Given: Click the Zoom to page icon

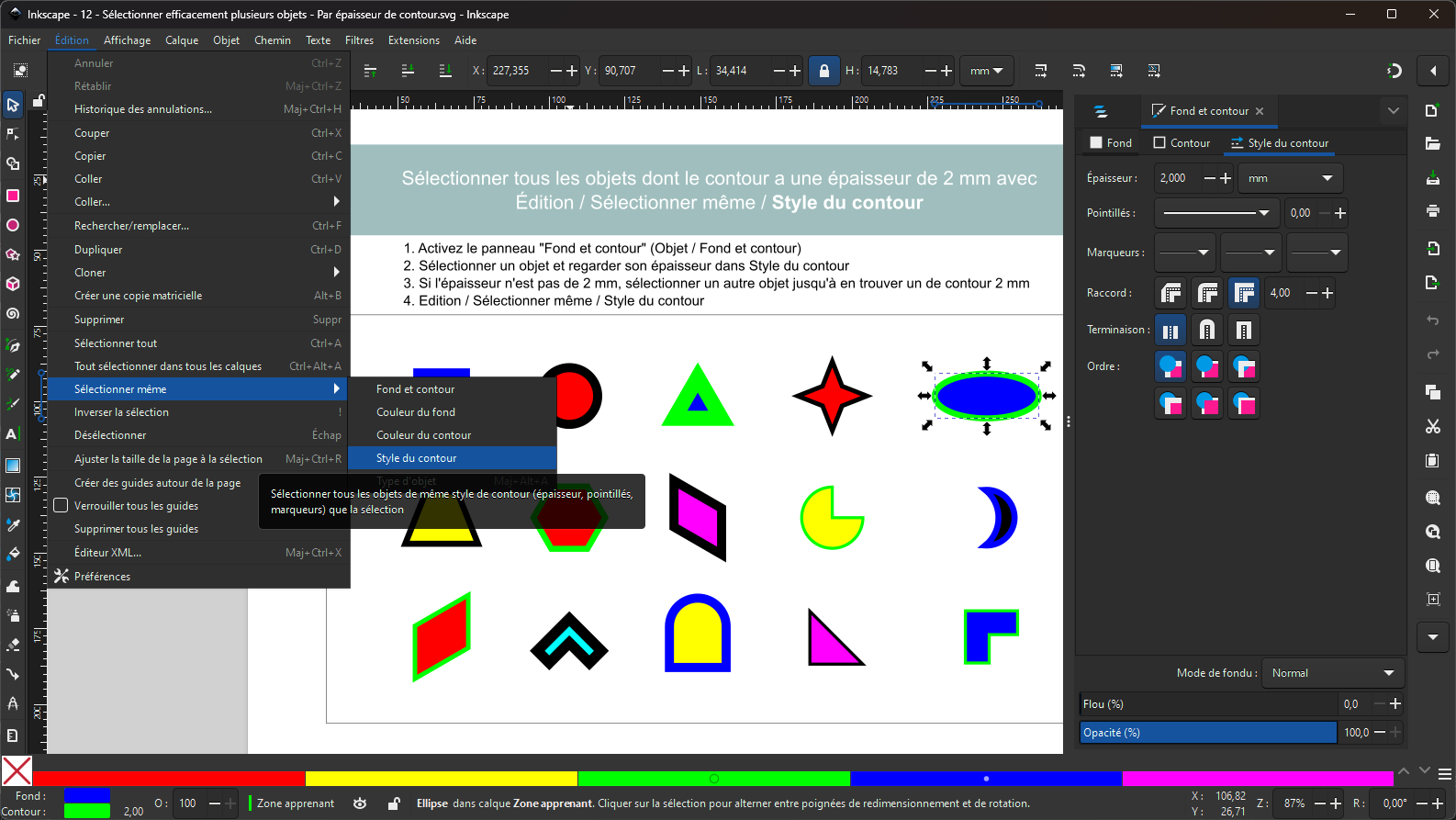Looking at the screenshot, I should [1432, 566].
